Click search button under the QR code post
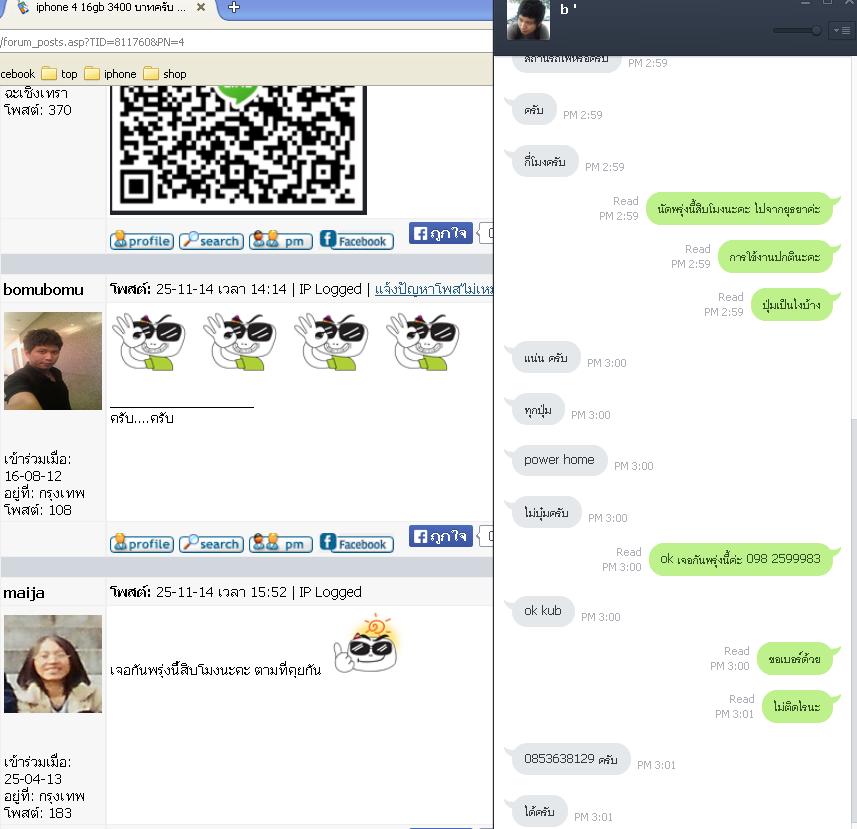Viewport: 857px width, 829px height. pyautogui.click(x=212, y=241)
